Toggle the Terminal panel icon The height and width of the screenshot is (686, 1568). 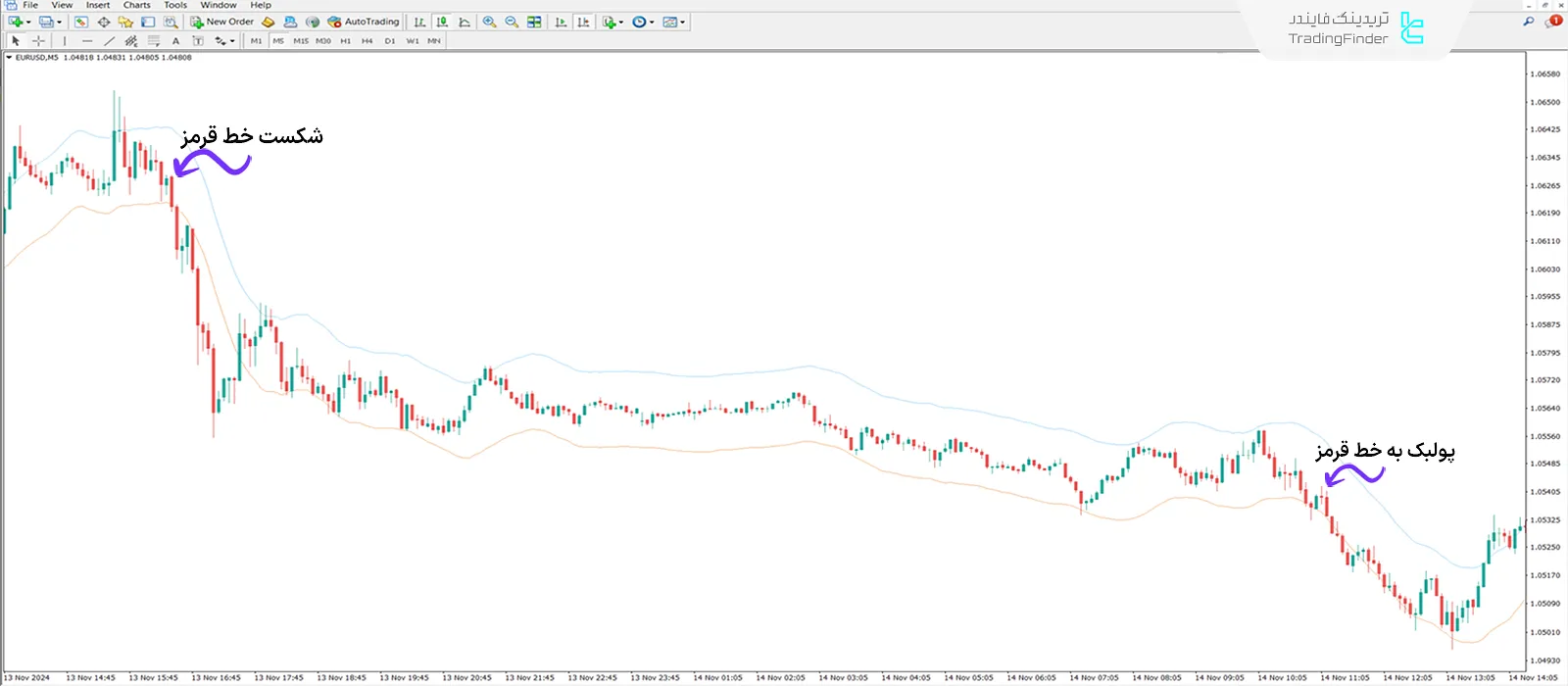(148, 22)
